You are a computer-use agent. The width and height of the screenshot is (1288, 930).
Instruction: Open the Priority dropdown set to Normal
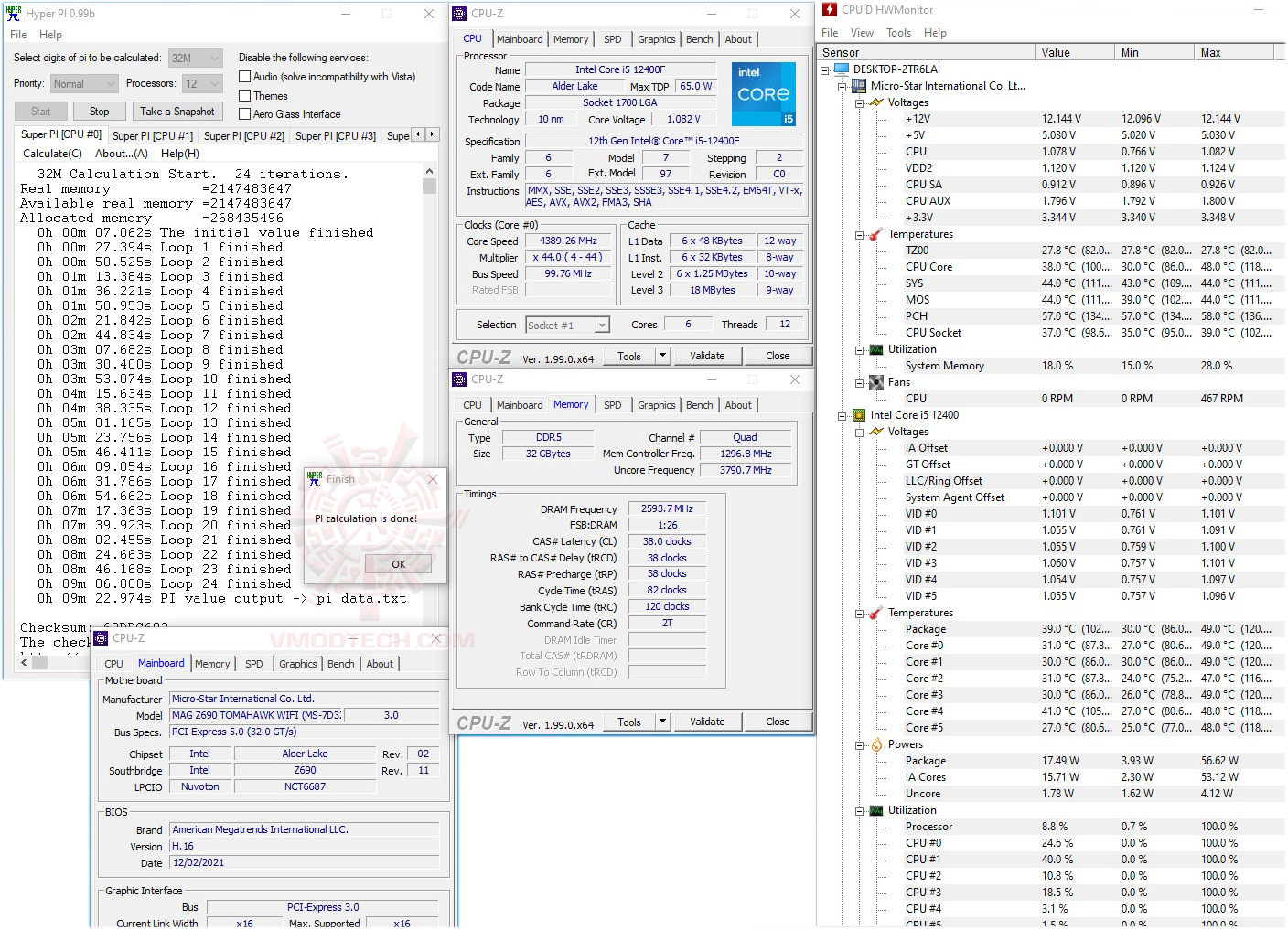[84, 84]
